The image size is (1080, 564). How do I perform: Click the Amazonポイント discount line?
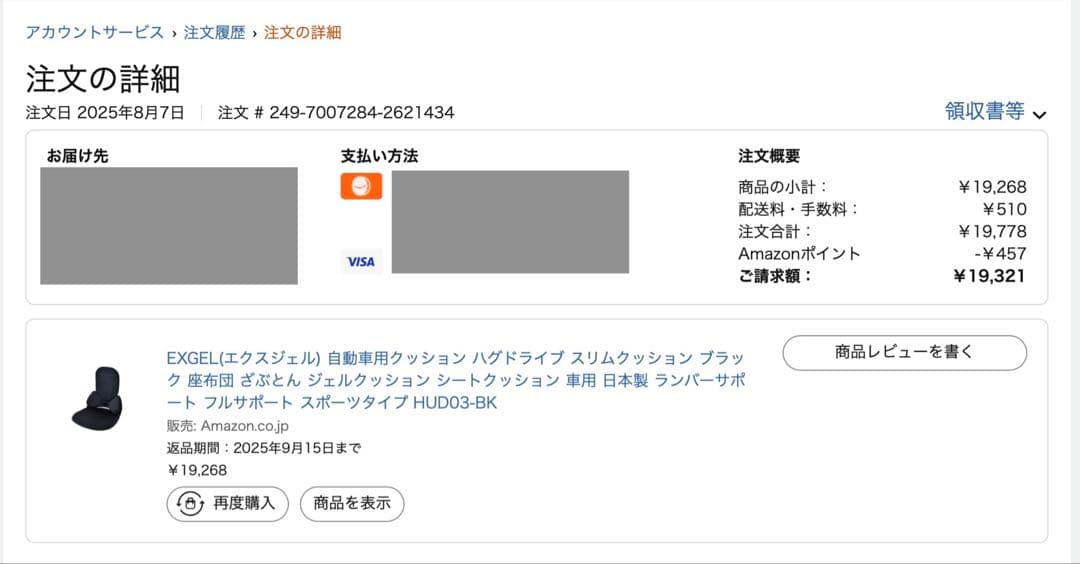point(882,254)
